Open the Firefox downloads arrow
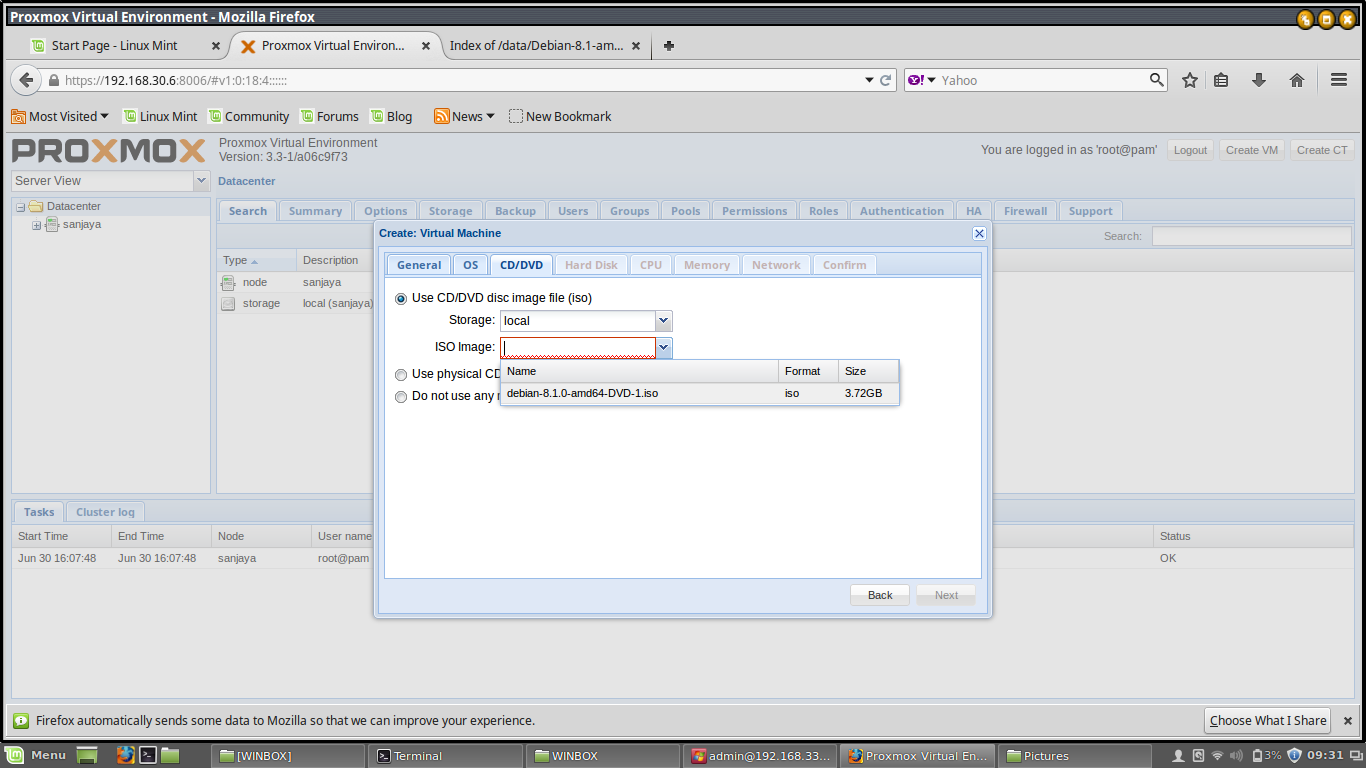This screenshot has width=1366, height=768. coord(1259,80)
